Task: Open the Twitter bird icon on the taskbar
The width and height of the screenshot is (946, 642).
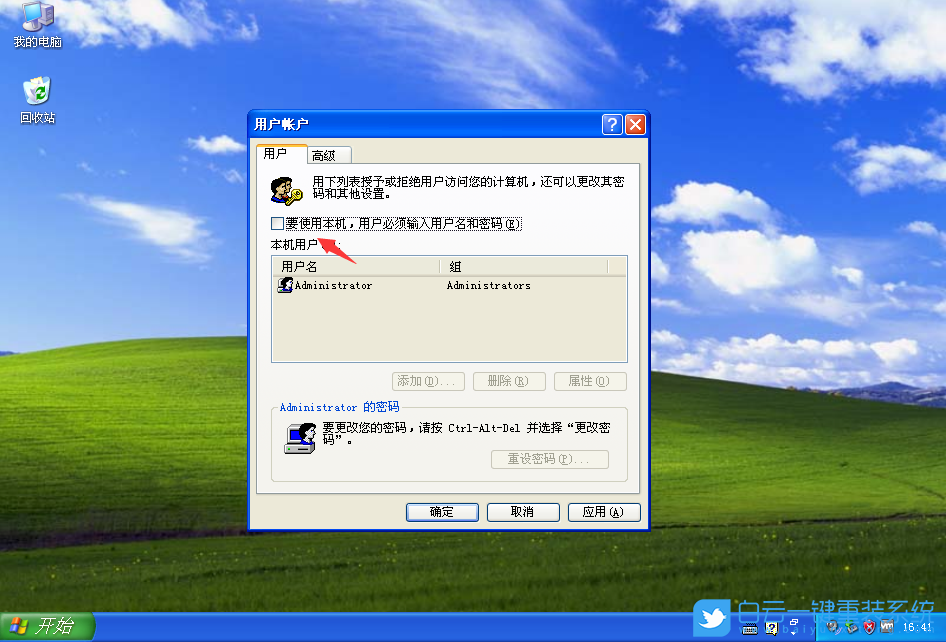Action: click(711, 619)
